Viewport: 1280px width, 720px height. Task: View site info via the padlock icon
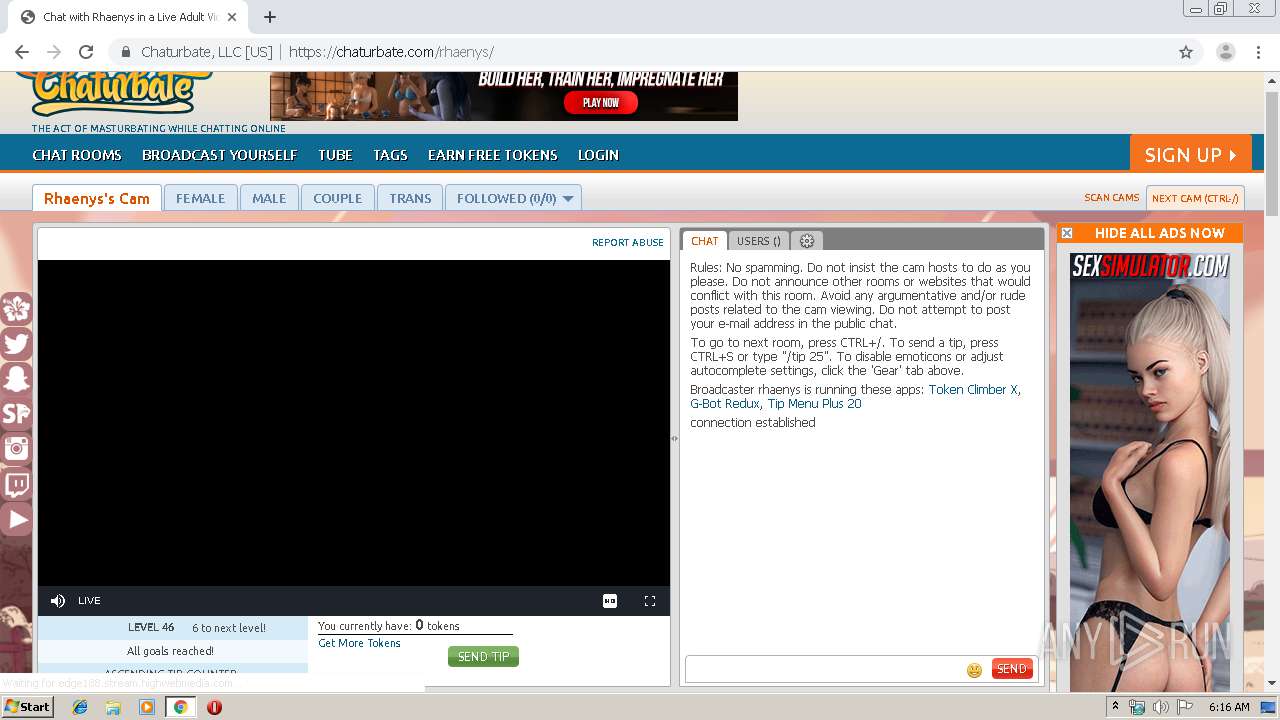126,52
